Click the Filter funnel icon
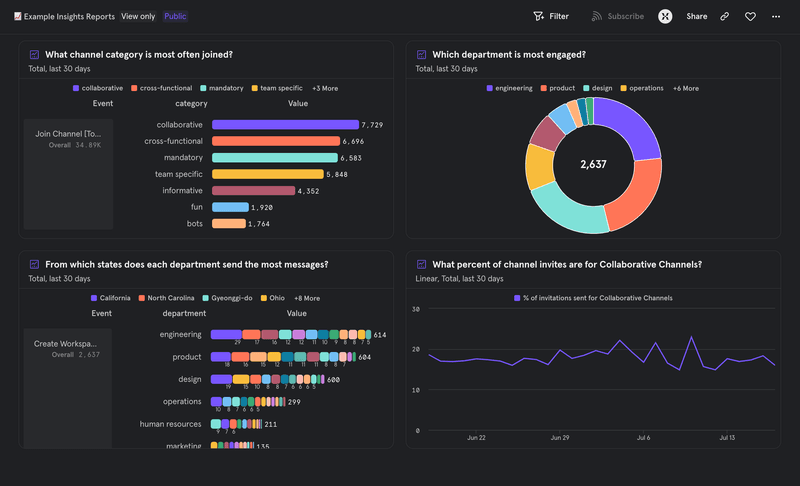This screenshot has height=486, width=800. pyautogui.click(x=539, y=17)
